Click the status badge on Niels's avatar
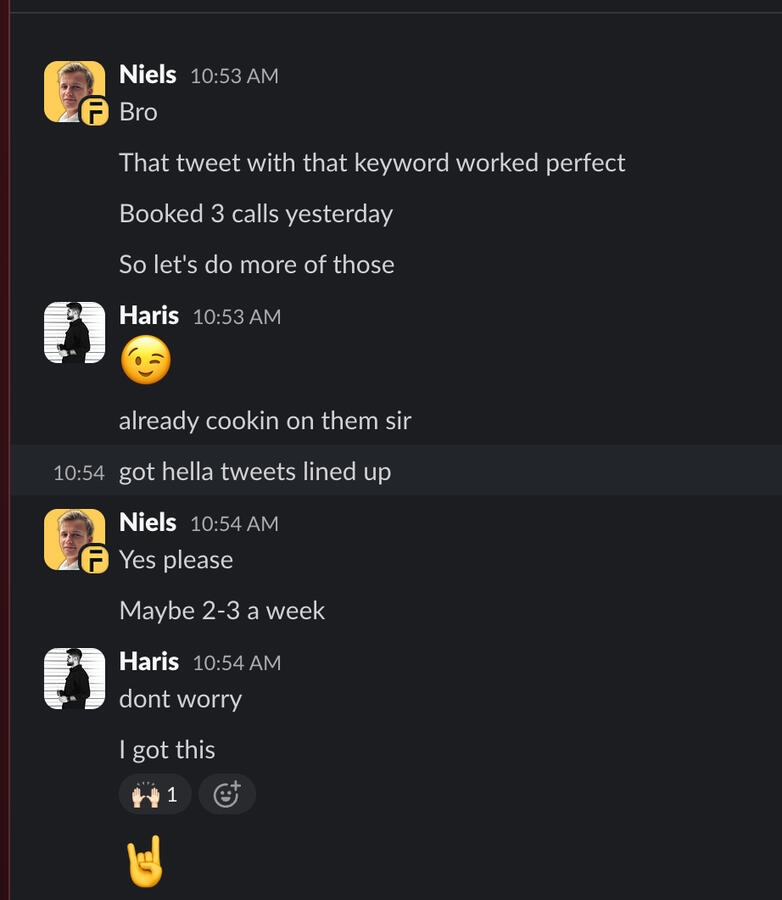782x900 pixels. (x=93, y=111)
